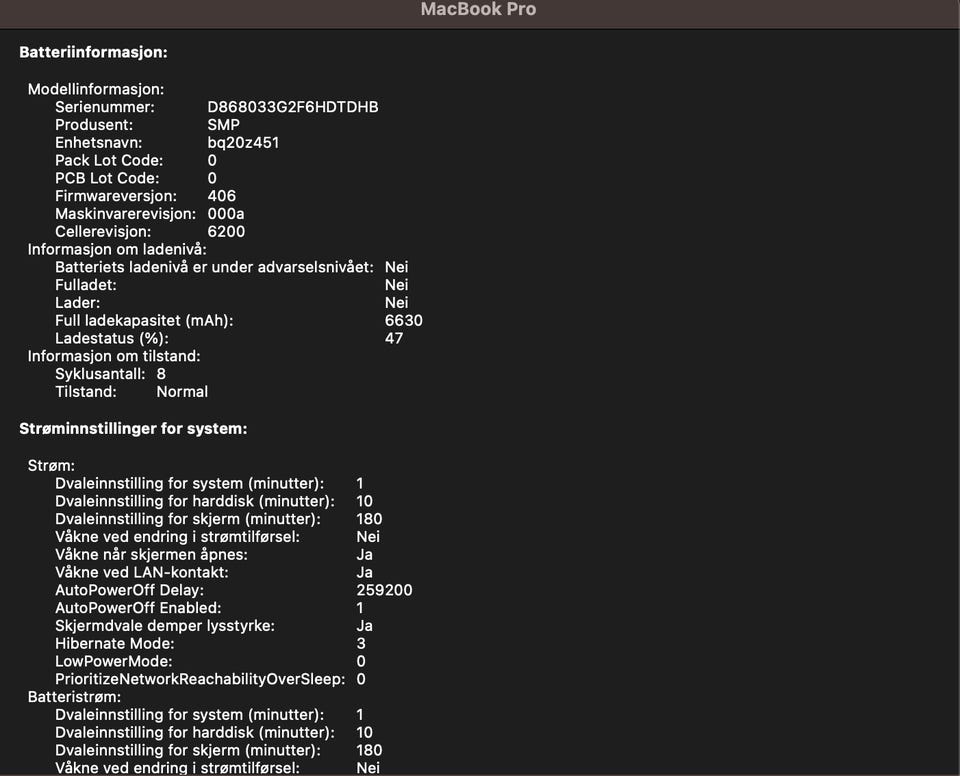Select firmware version value 406
960x776 pixels.
click(x=222, y=196)
